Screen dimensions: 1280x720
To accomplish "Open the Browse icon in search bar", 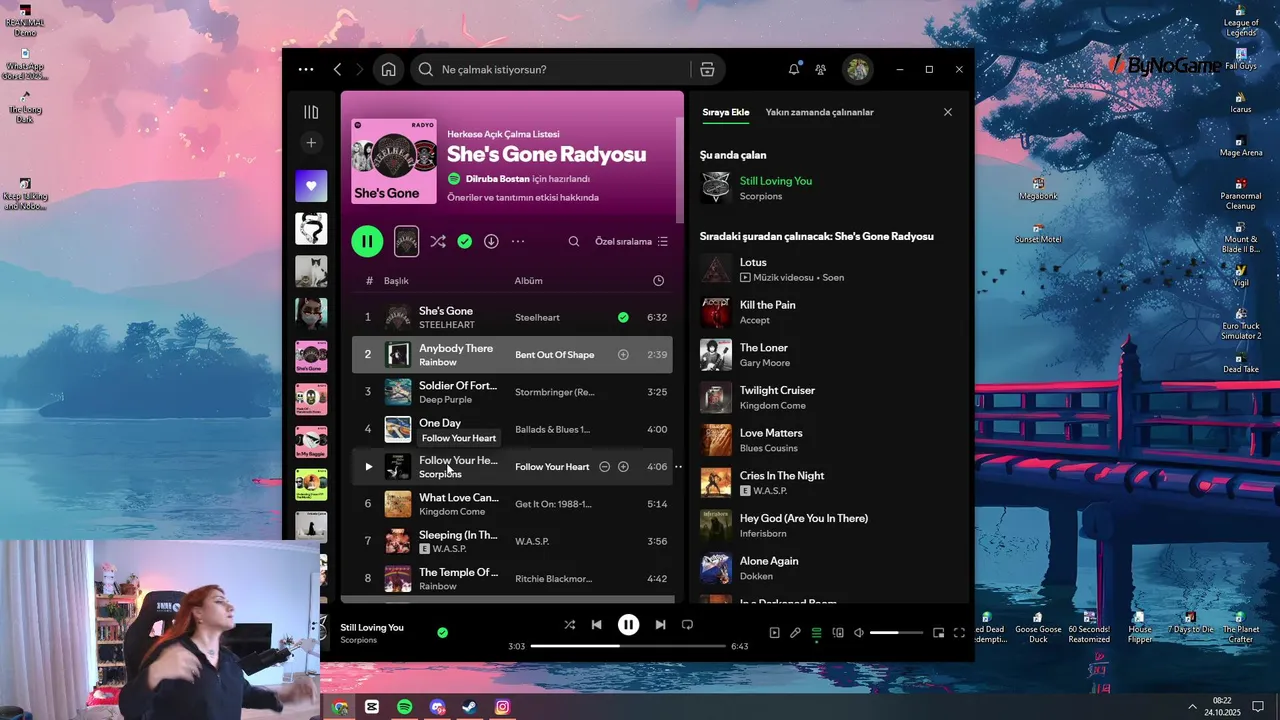I will pos(707,70).
